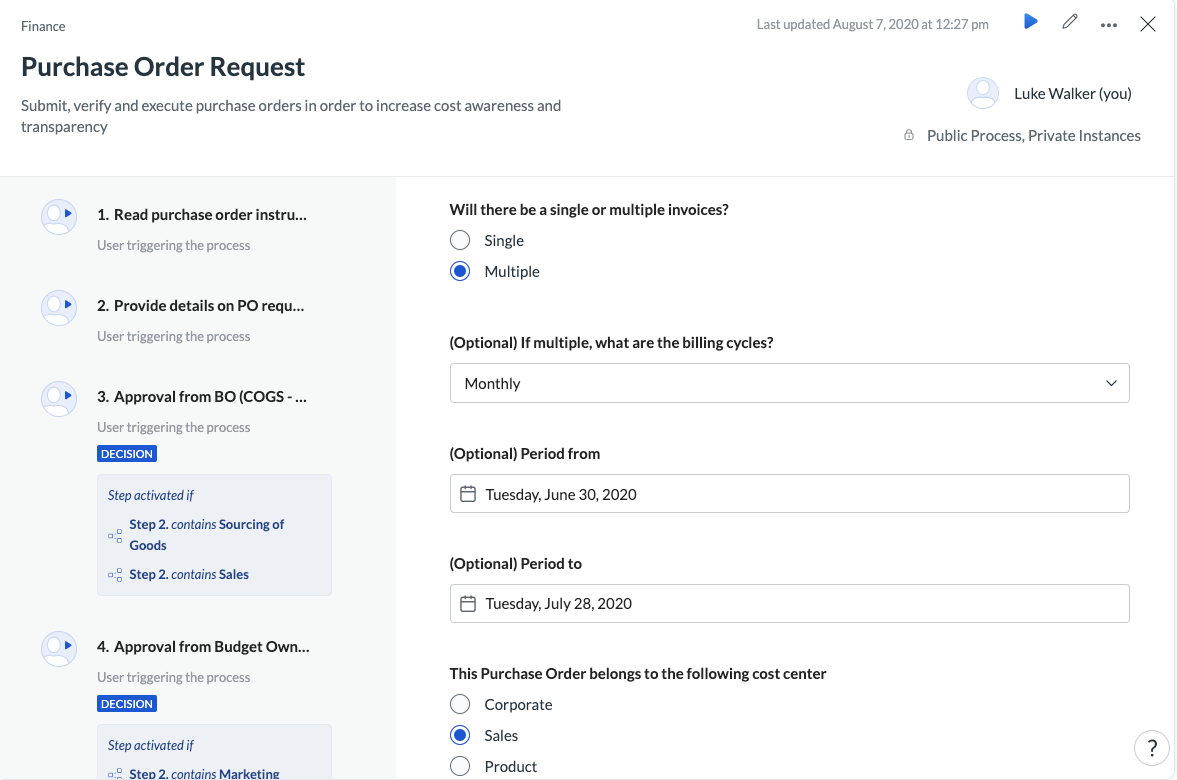The height and width of the screenshot is (780, 1177).
Task: Click the Finance category label
Action: (43, 26)
